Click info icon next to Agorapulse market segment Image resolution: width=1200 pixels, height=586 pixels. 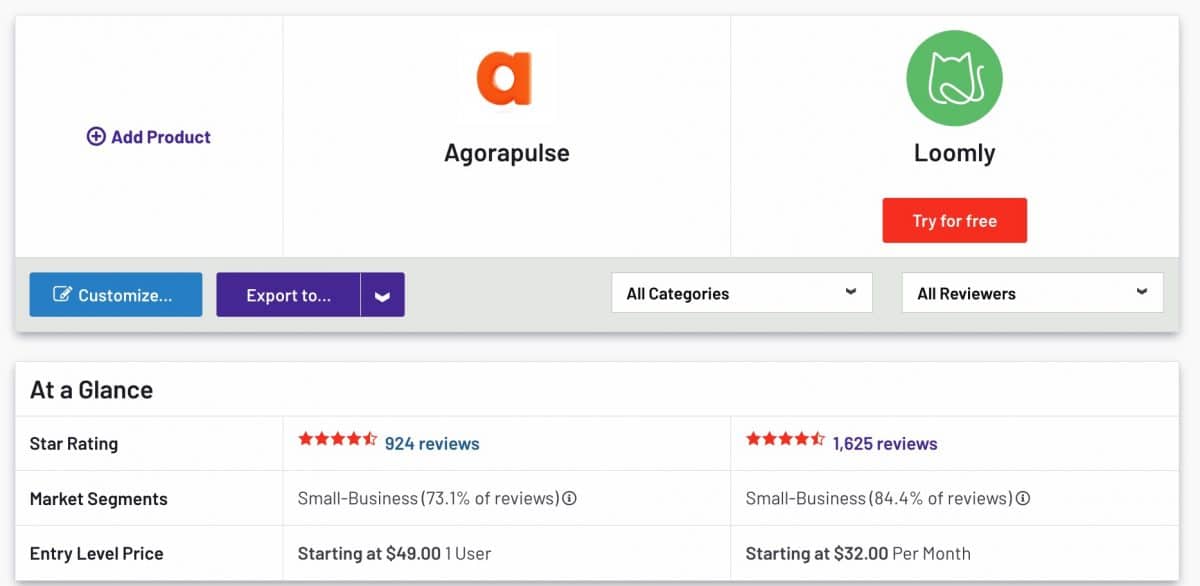pos(569,498)
